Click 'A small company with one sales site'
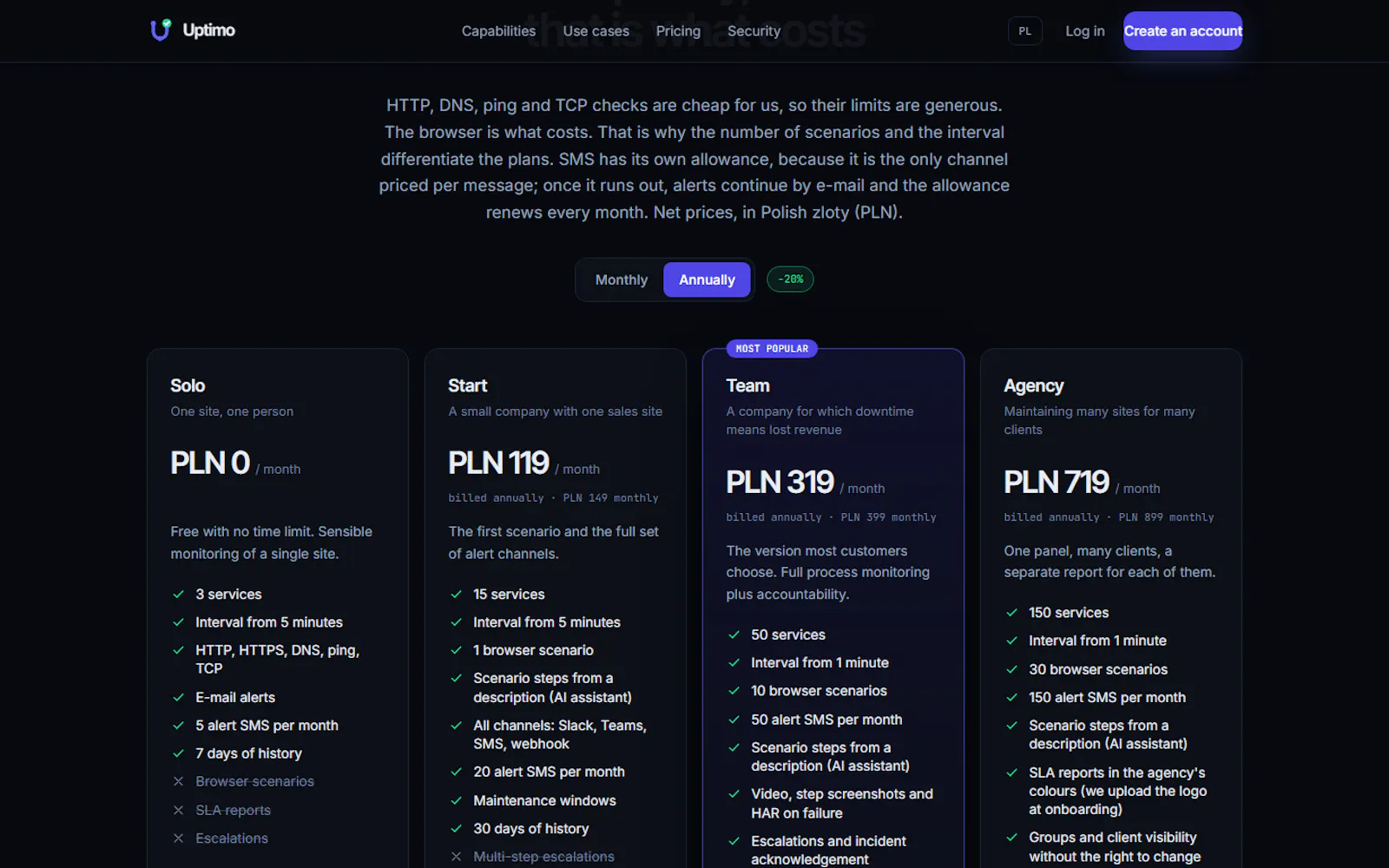1389x868 pixels. coord(555,411)
